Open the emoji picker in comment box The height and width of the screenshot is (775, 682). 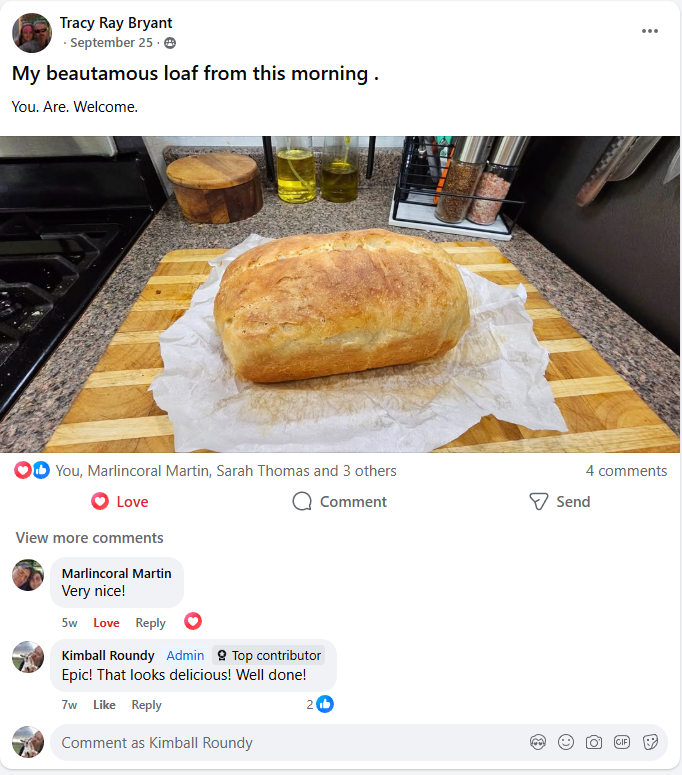coord(566,742)
